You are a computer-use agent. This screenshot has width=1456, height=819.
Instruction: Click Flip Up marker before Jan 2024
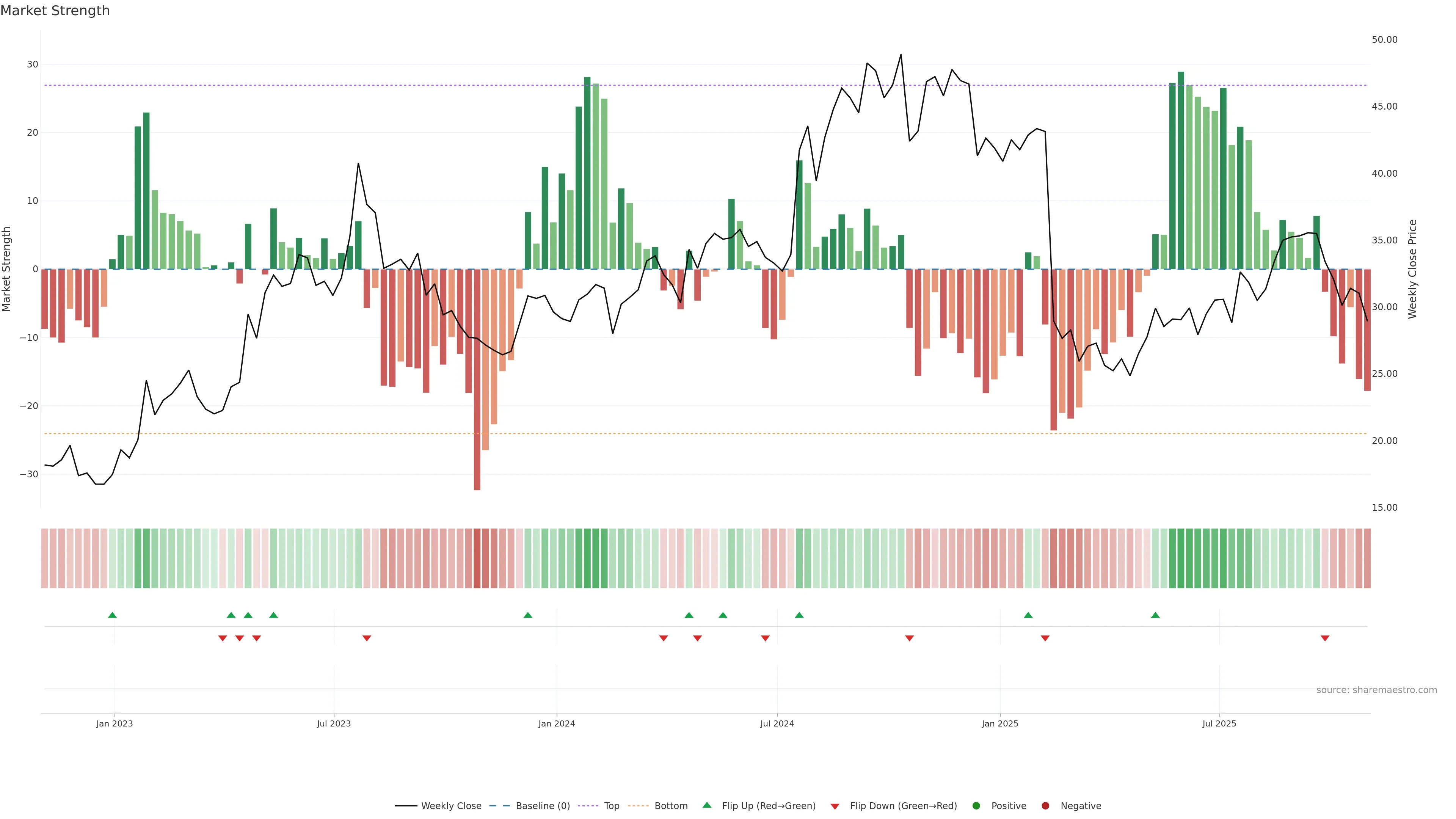click(528, 615)
